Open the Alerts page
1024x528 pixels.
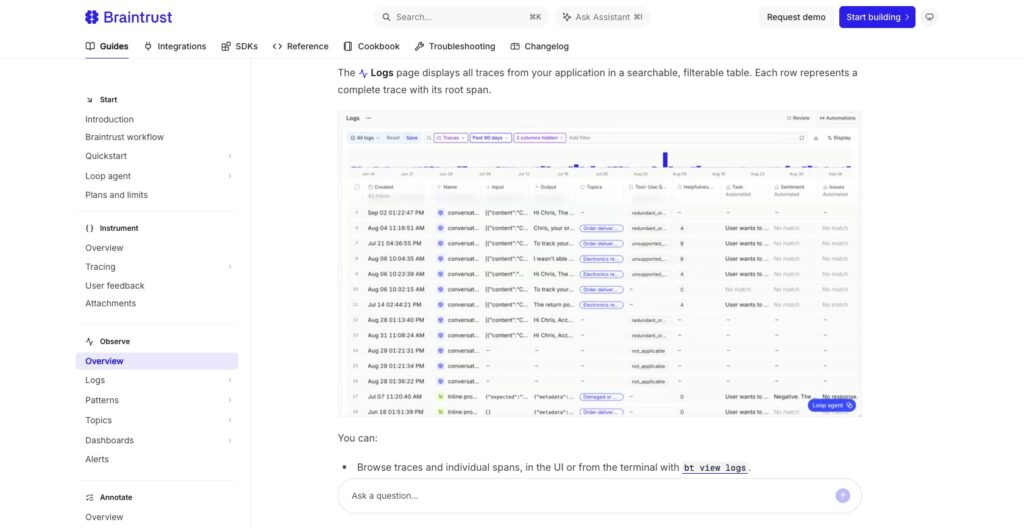point(97,459)
